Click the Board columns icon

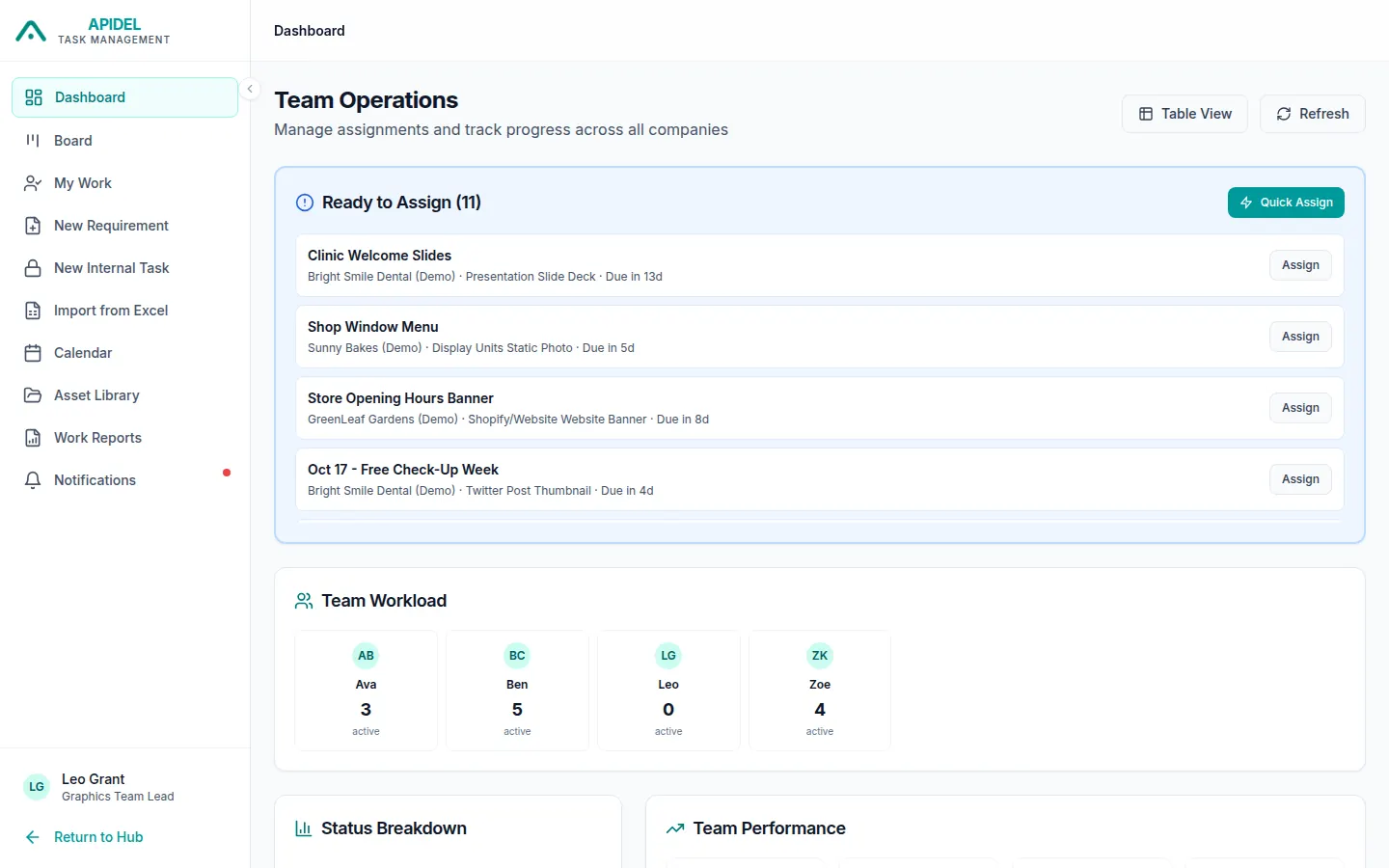[x=33, y=141]
